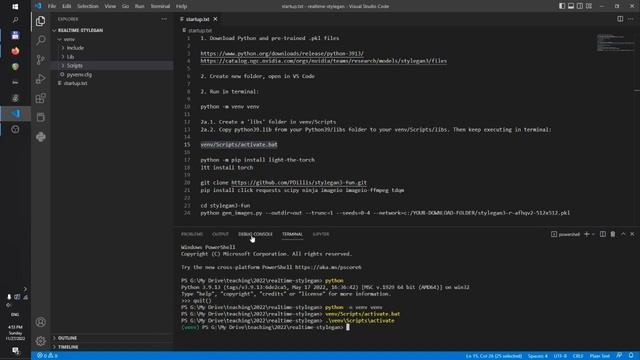Image resolution: width=640 pixels, height=360 pixels.
Task: Open the Explorer view in activity bar
Action: 40,21
